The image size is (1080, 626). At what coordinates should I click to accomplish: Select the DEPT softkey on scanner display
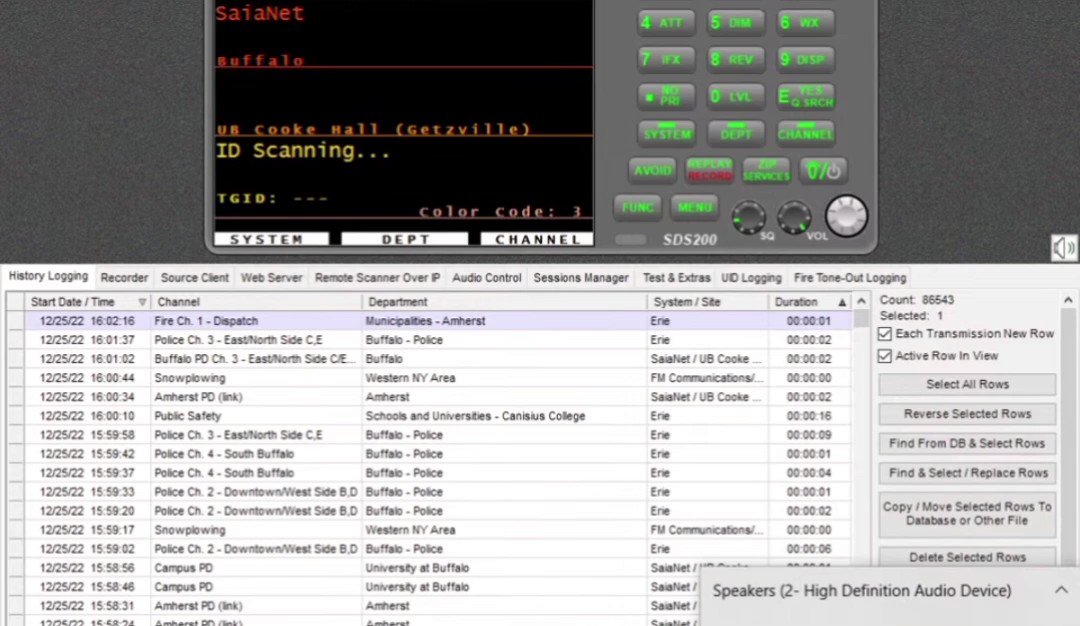405,239
